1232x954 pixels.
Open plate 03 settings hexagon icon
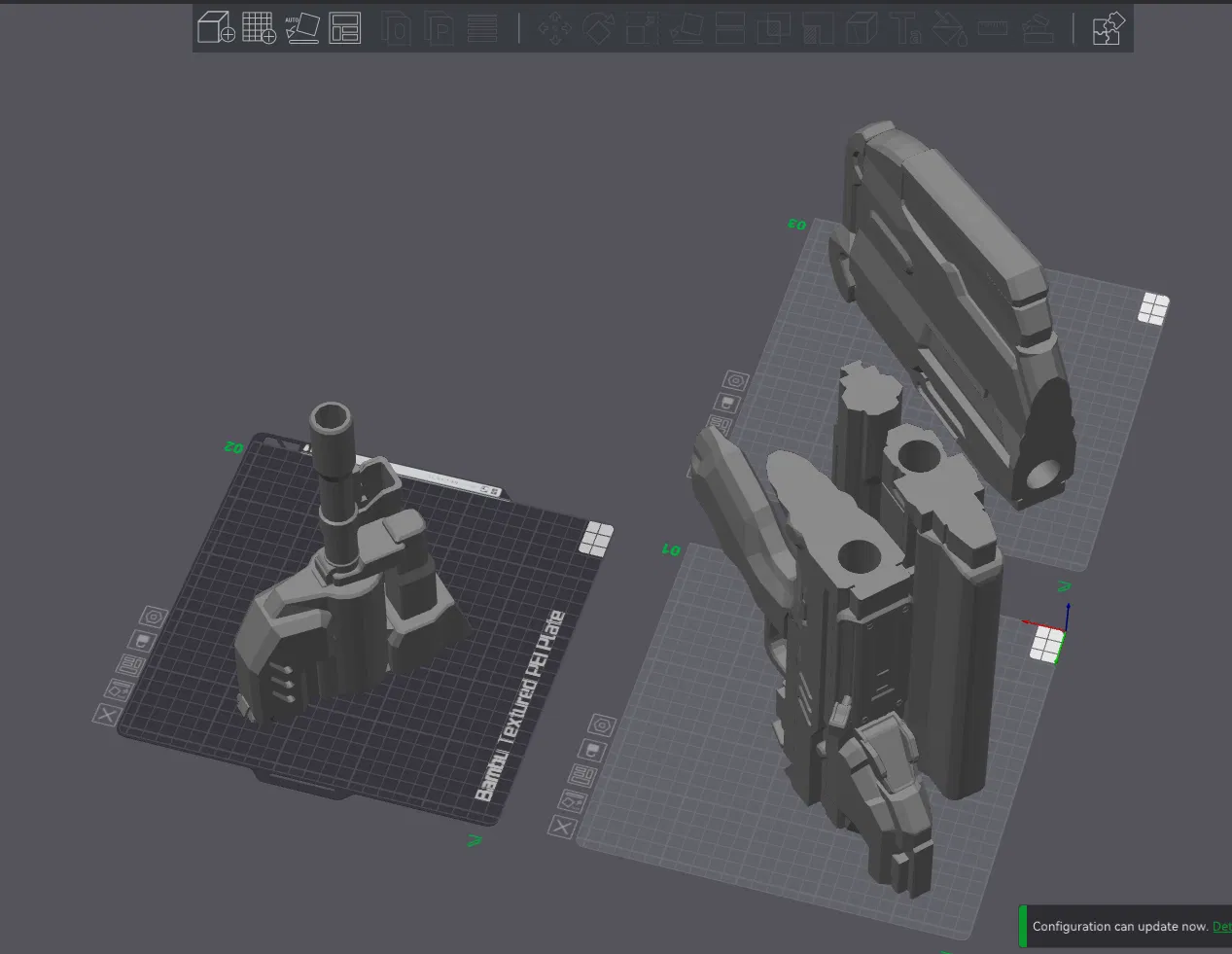(735, 379)
